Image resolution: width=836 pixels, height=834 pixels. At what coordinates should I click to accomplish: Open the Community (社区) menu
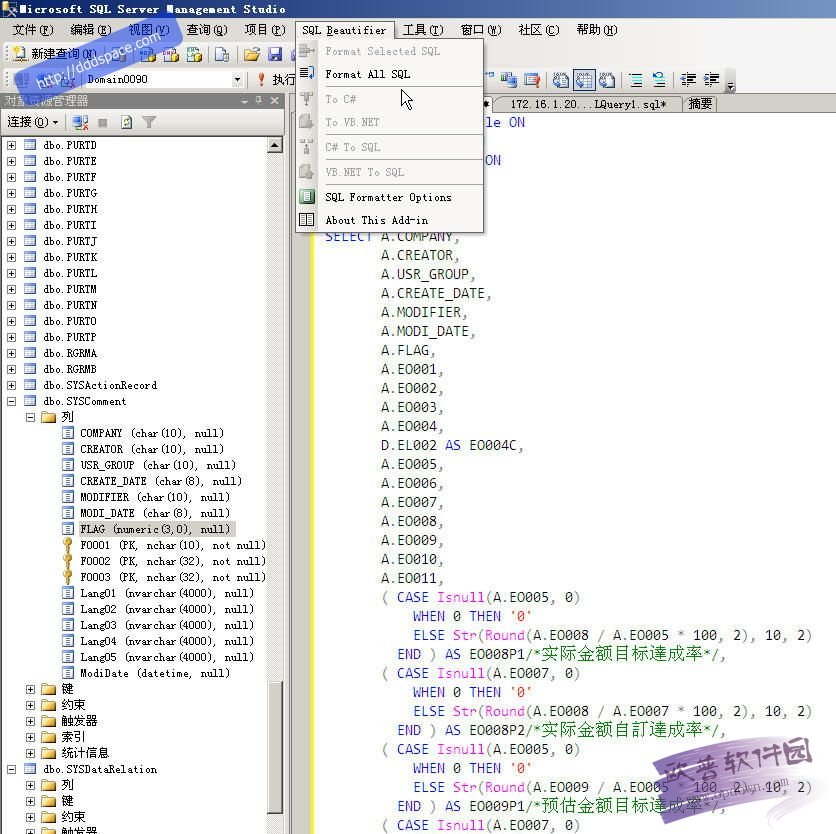point(538,30)
